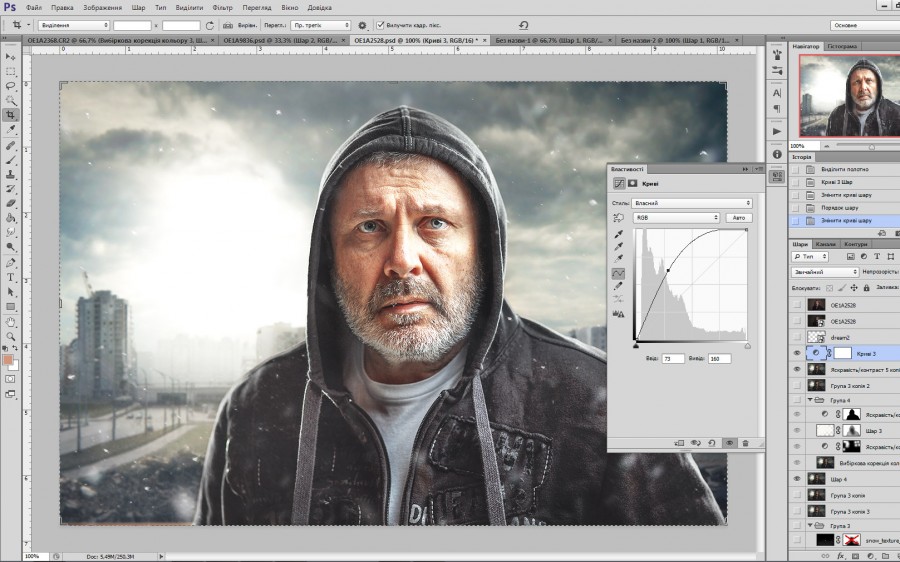Choose the pencil draw-curve tool in Curves

619,286
